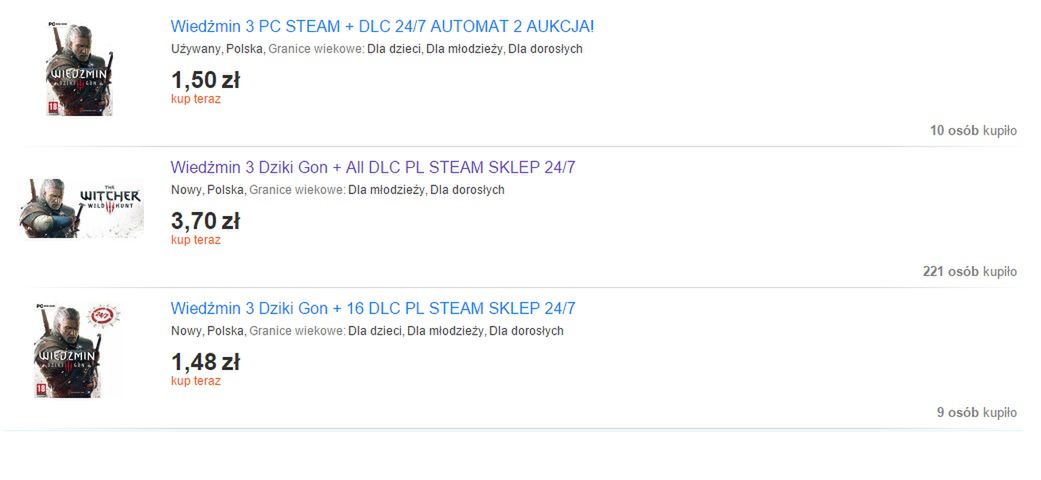Click the 3,70 zł price
Screen dimensions: 1041x480
[205, 220]
